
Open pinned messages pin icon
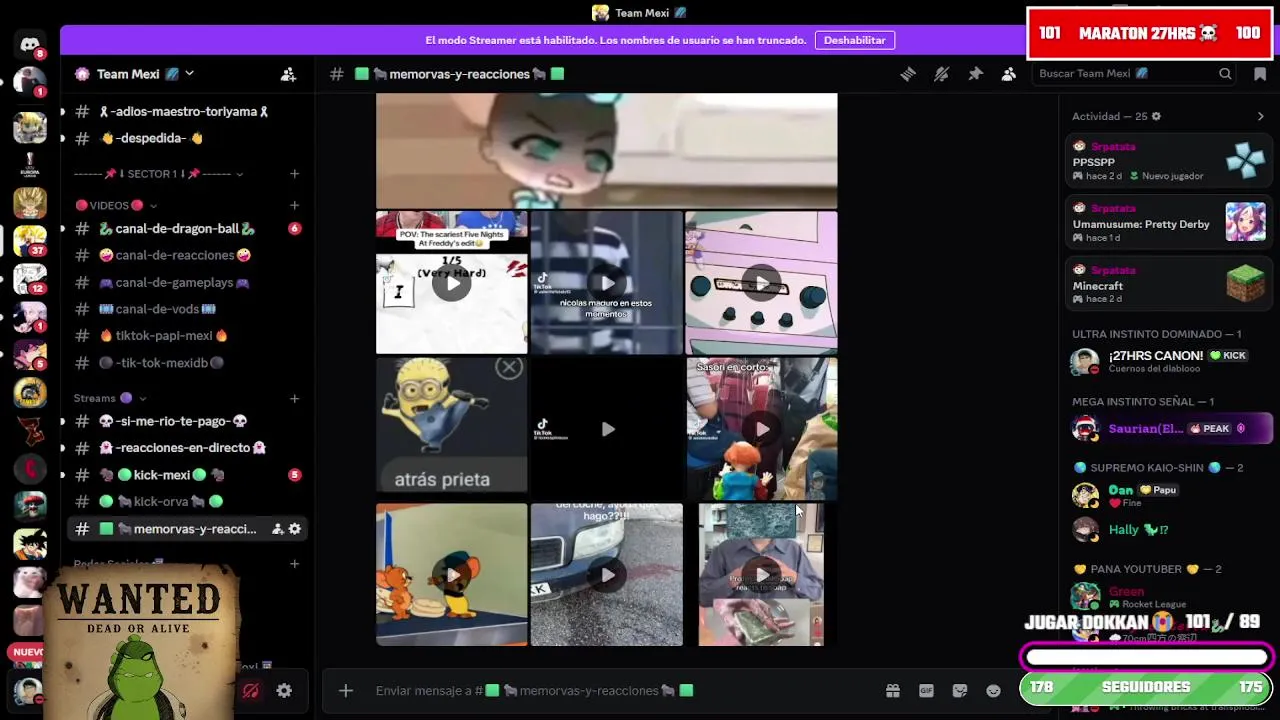(975, 74)
